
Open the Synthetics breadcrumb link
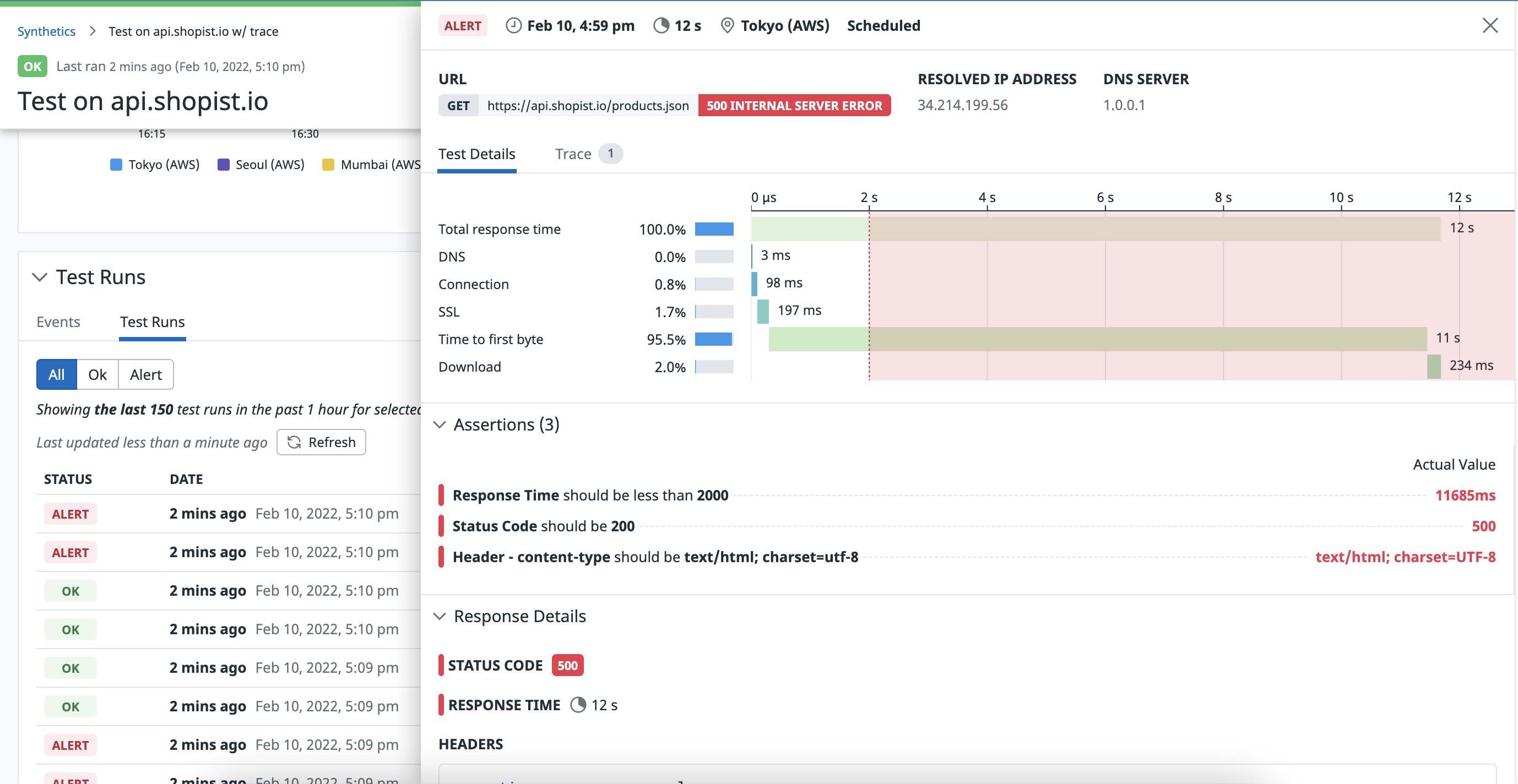click(x=47, y=31)
